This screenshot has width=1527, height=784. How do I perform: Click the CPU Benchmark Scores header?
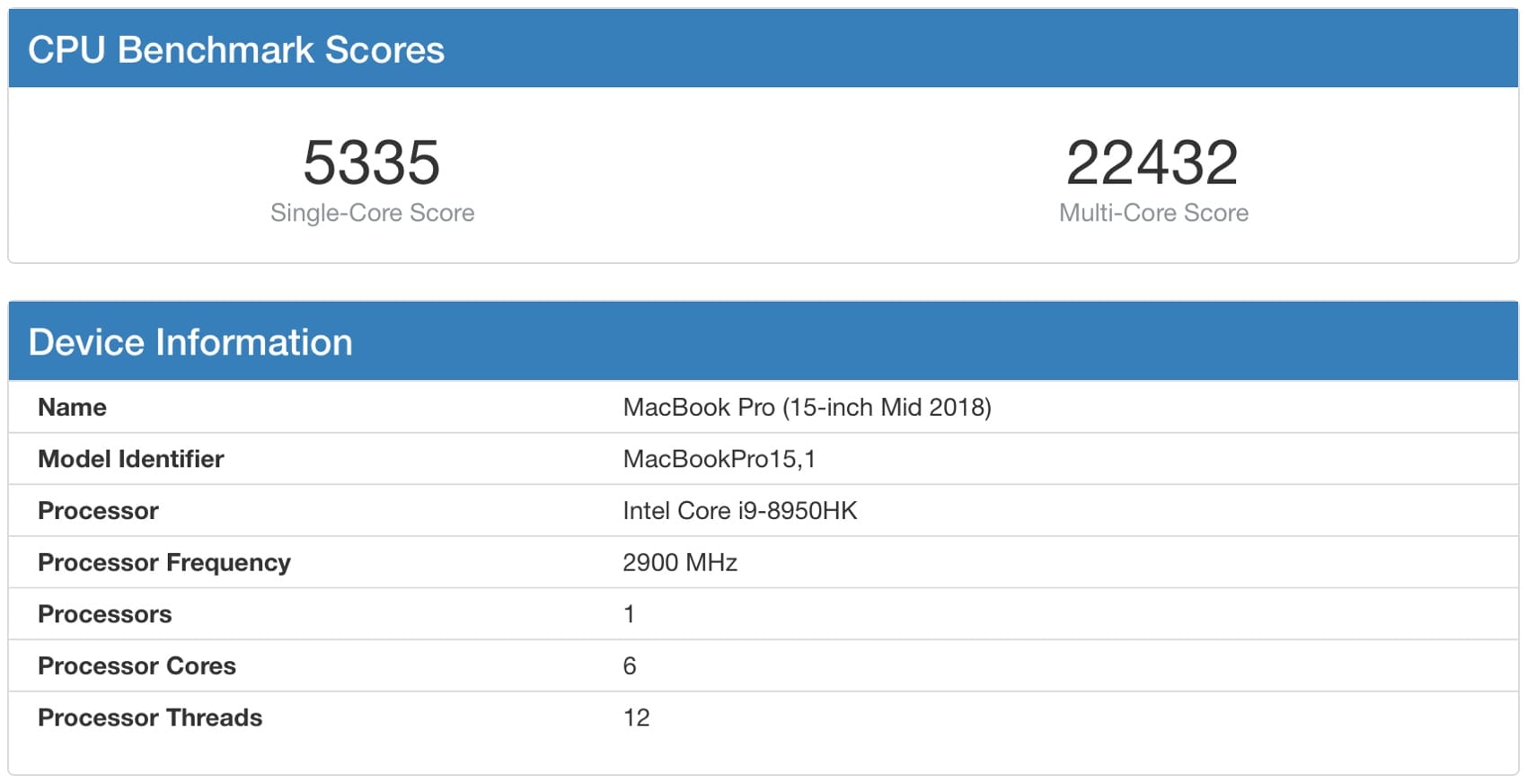pyautogui.click(x=236, y=49)
